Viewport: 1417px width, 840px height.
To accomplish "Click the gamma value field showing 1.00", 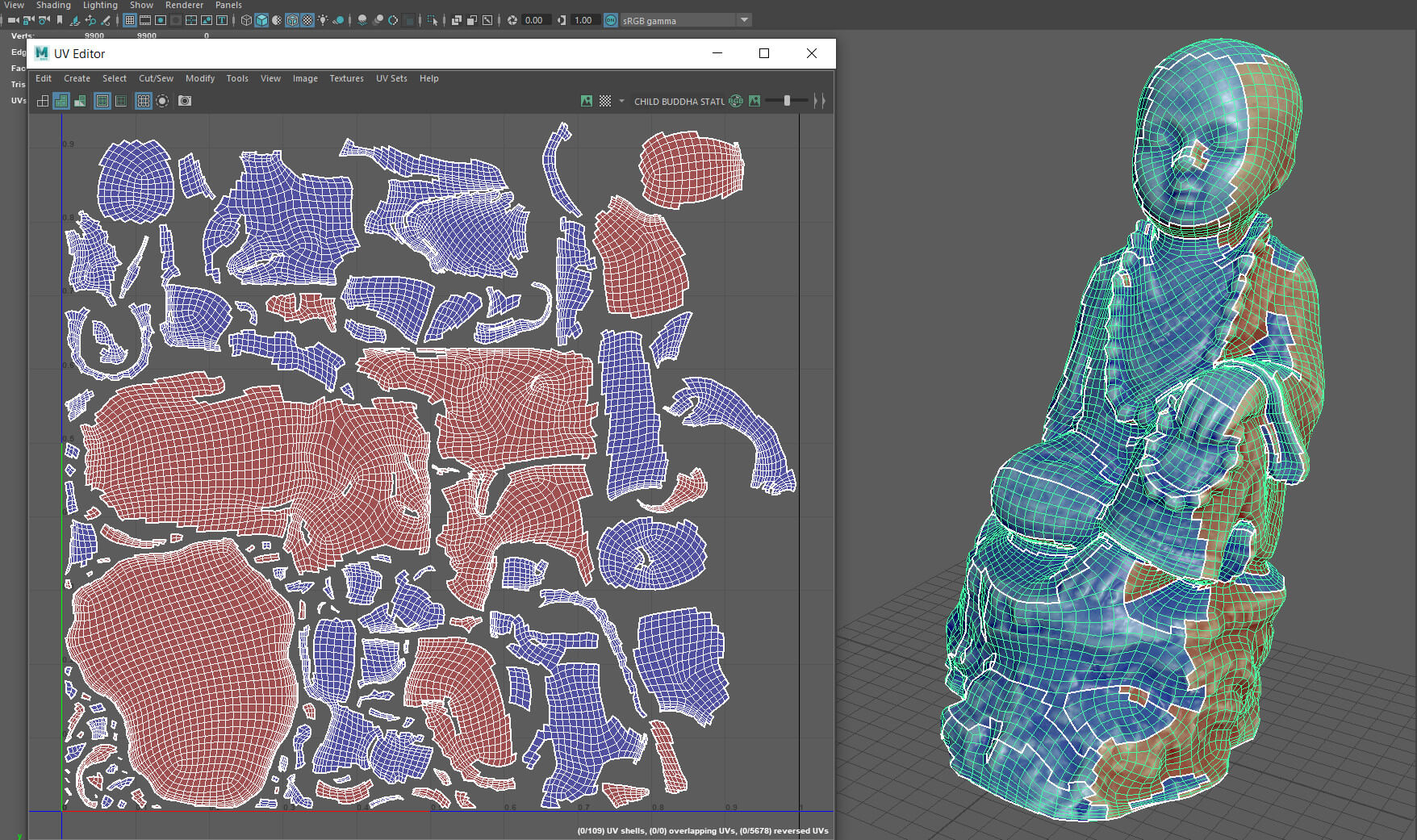I will pyautogui.click(x=583, y=20).
